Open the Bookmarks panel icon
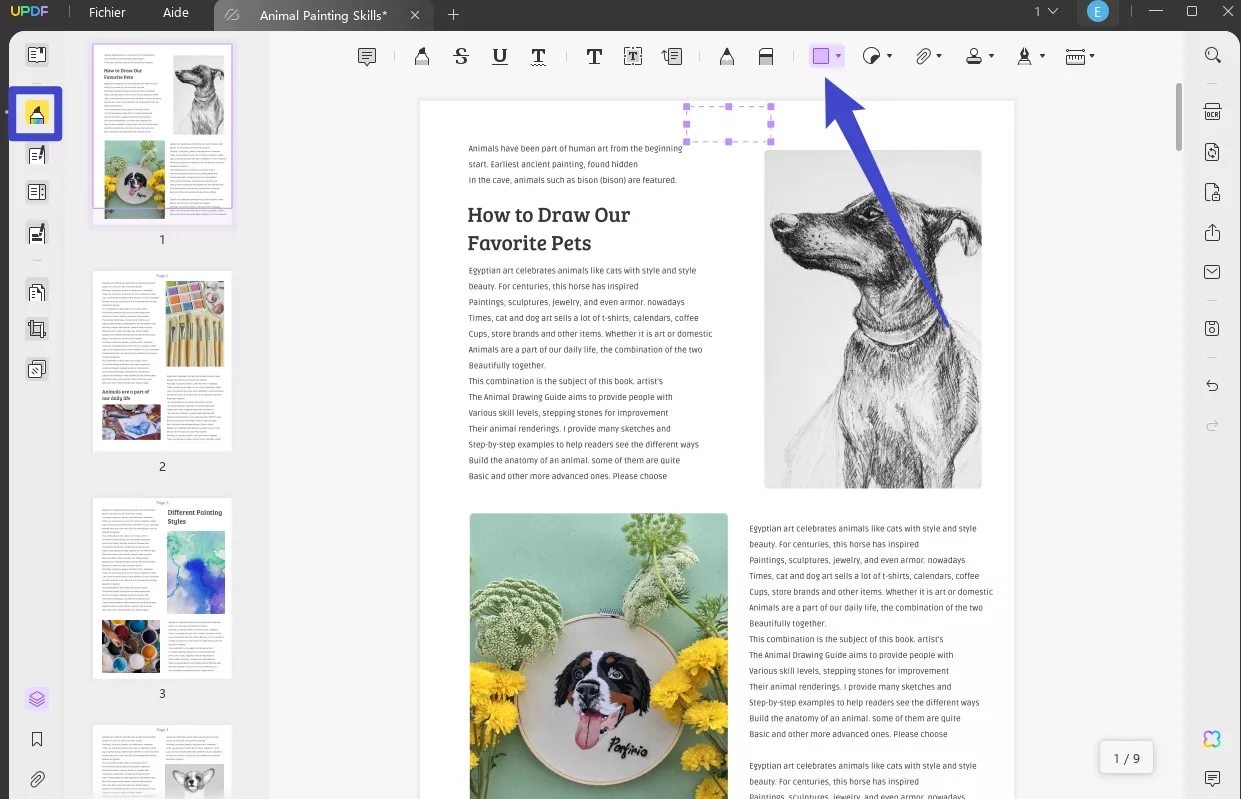1241x799 pixels. tap(37, 739)
